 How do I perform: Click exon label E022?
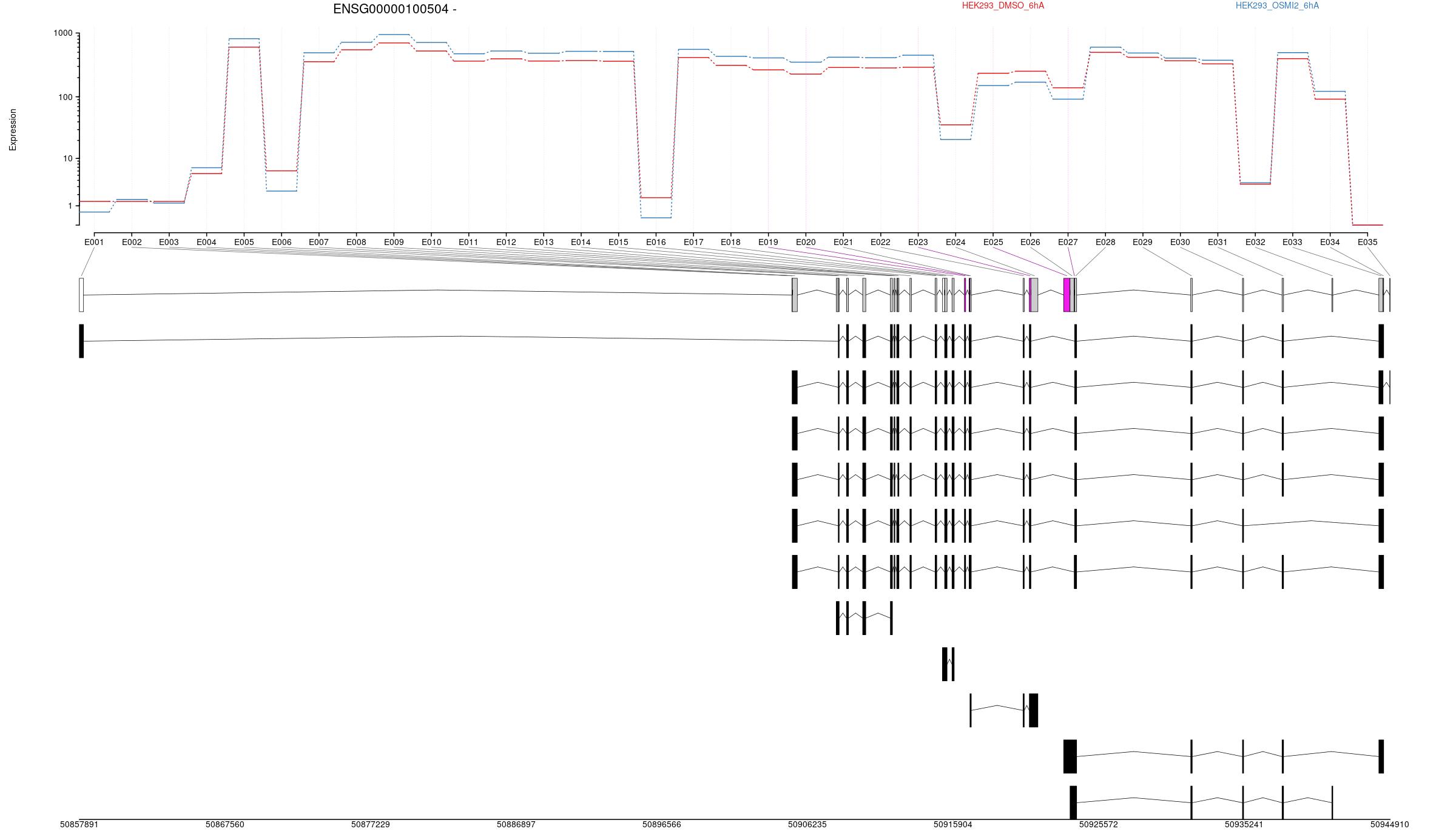pyautogui.click(x=880, y=242)
